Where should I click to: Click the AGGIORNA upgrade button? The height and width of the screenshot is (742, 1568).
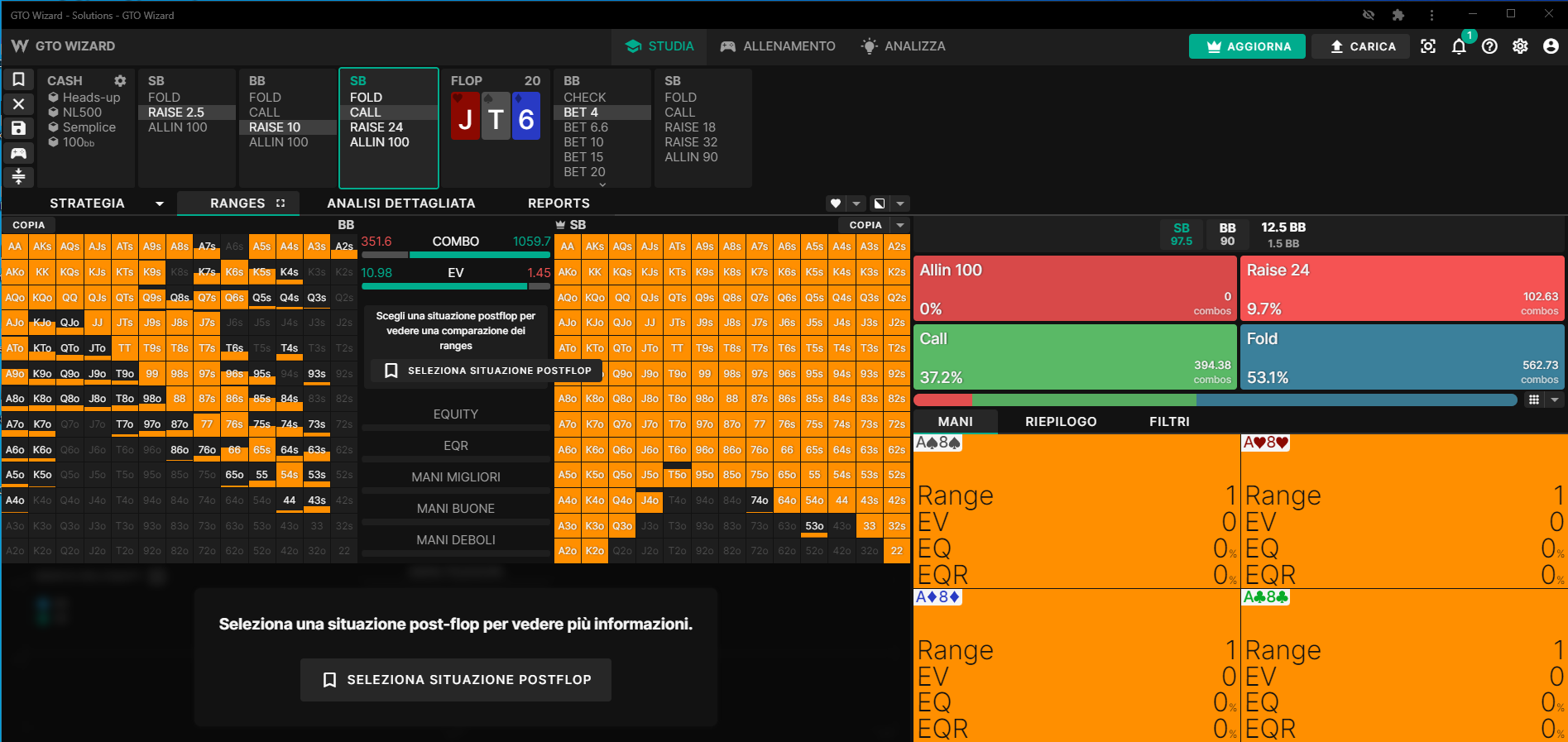(x=1247, y=46)
